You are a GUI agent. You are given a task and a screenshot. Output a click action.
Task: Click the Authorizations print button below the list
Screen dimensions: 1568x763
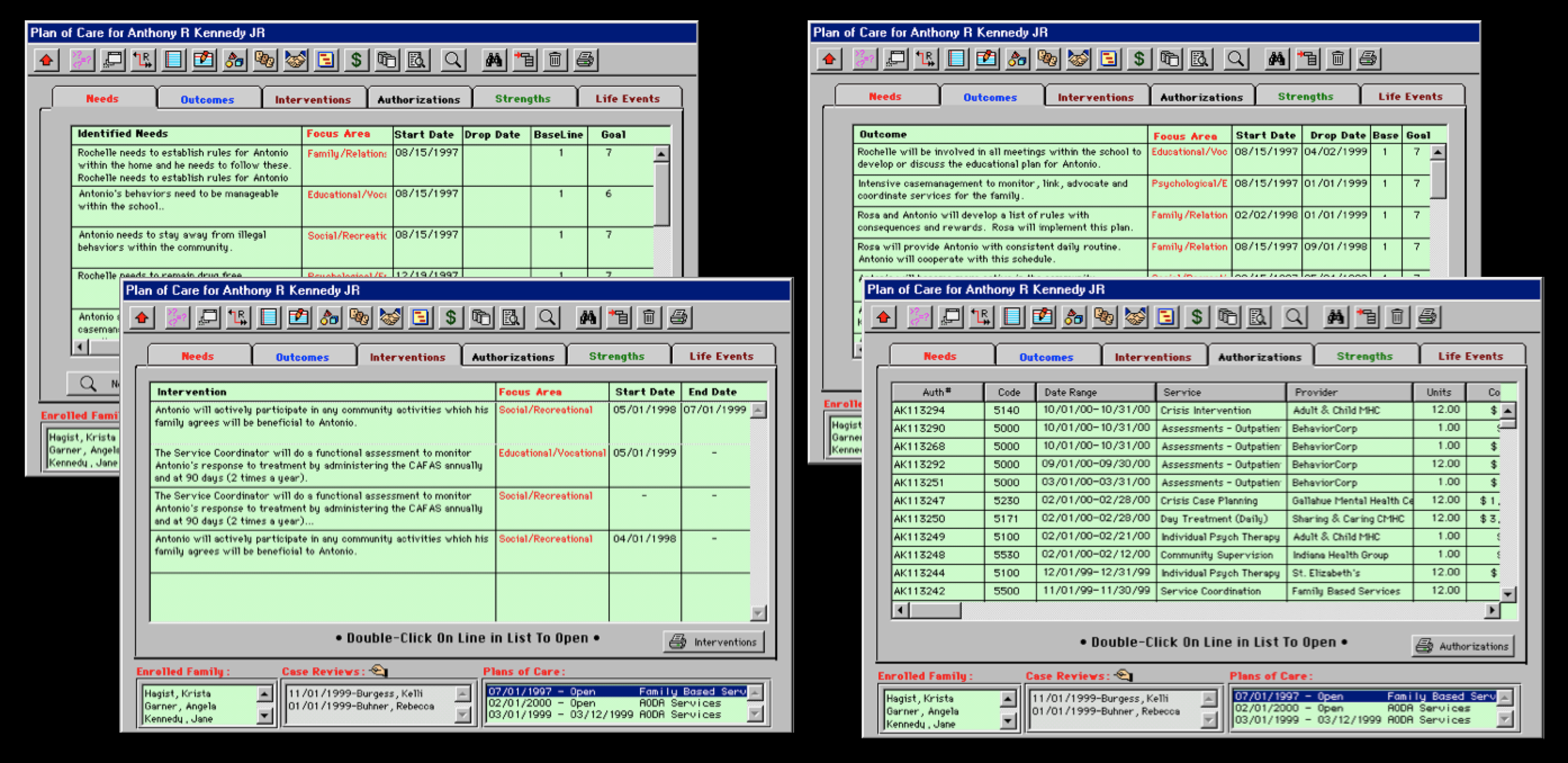(1463, 646)
